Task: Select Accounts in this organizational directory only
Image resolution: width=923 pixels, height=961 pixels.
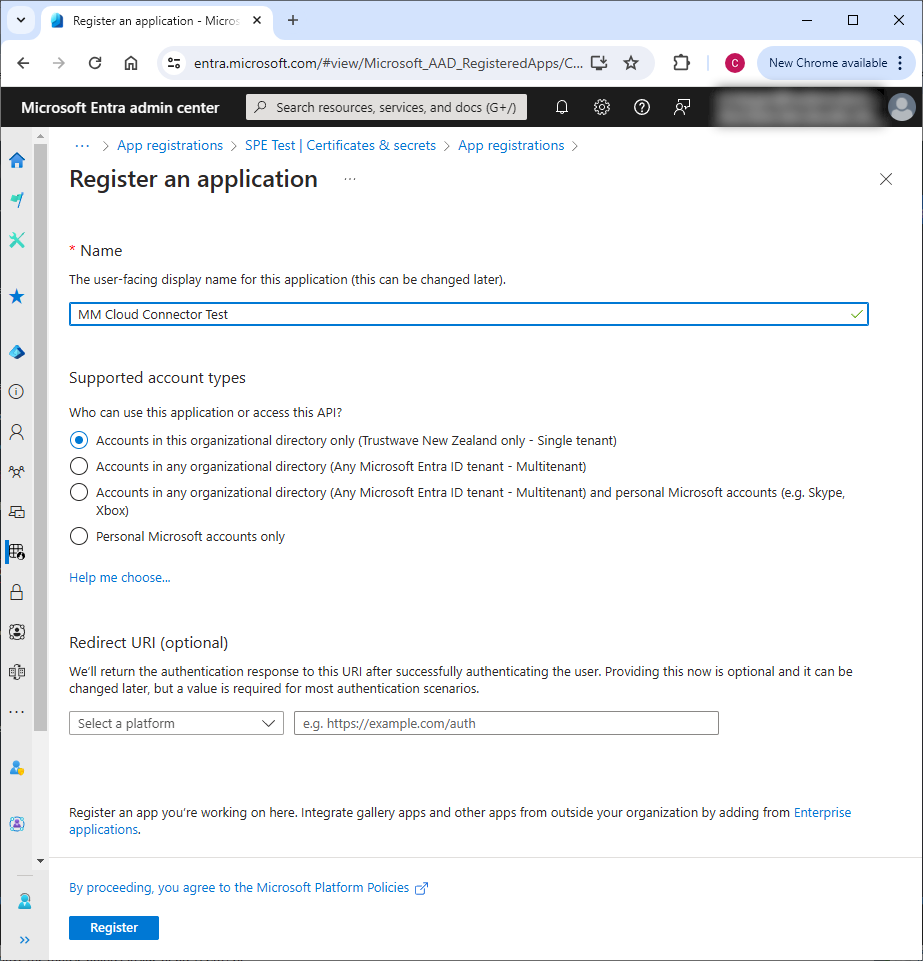Action: point(79,440)
